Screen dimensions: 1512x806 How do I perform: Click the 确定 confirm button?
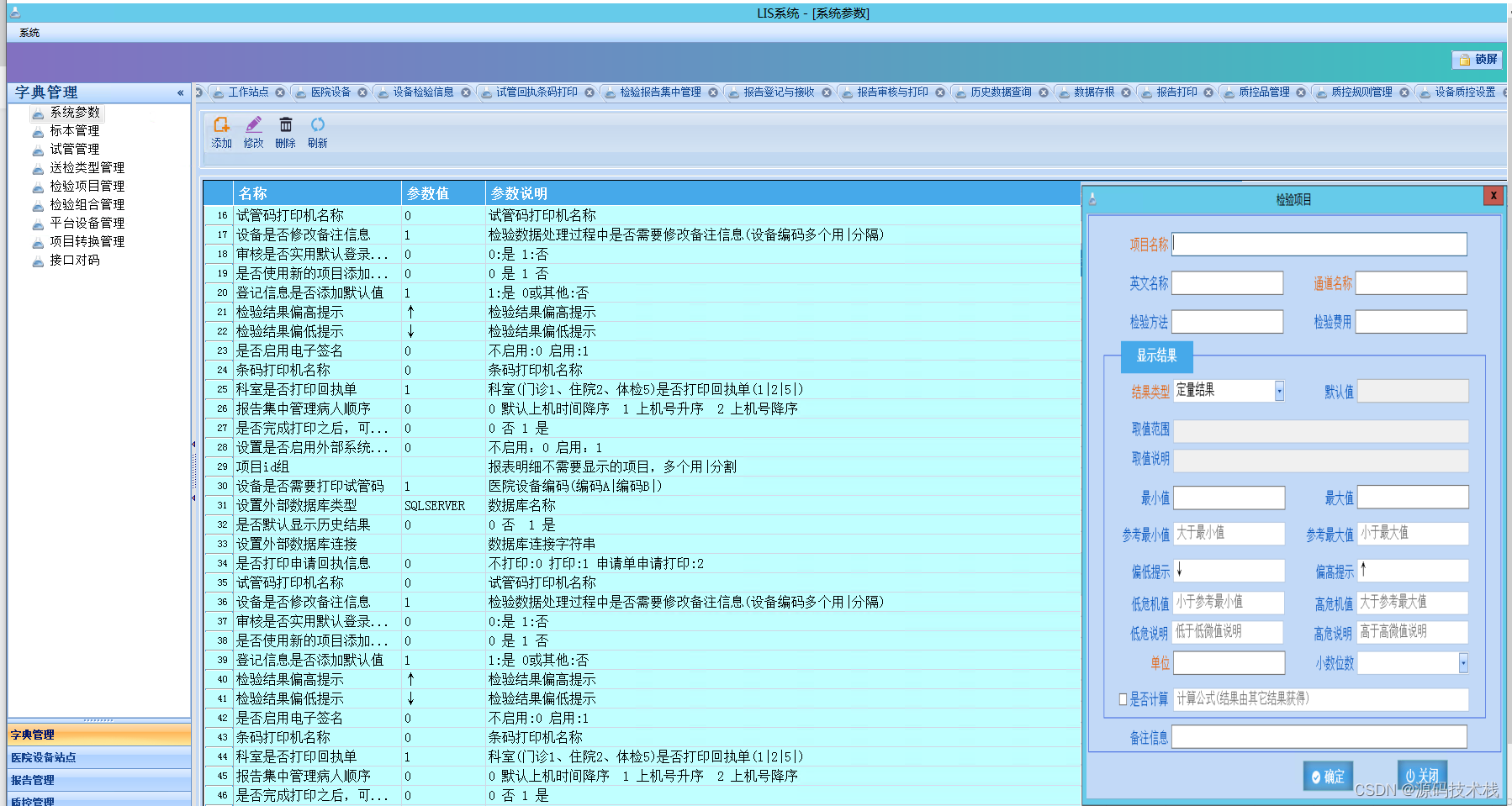(1328, 777)
